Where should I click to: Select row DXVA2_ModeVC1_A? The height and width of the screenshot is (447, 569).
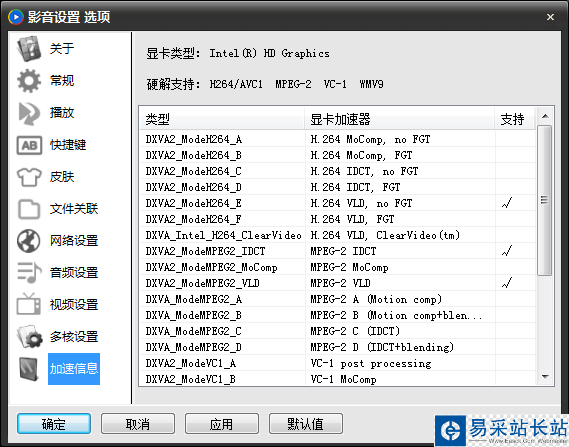337,363
